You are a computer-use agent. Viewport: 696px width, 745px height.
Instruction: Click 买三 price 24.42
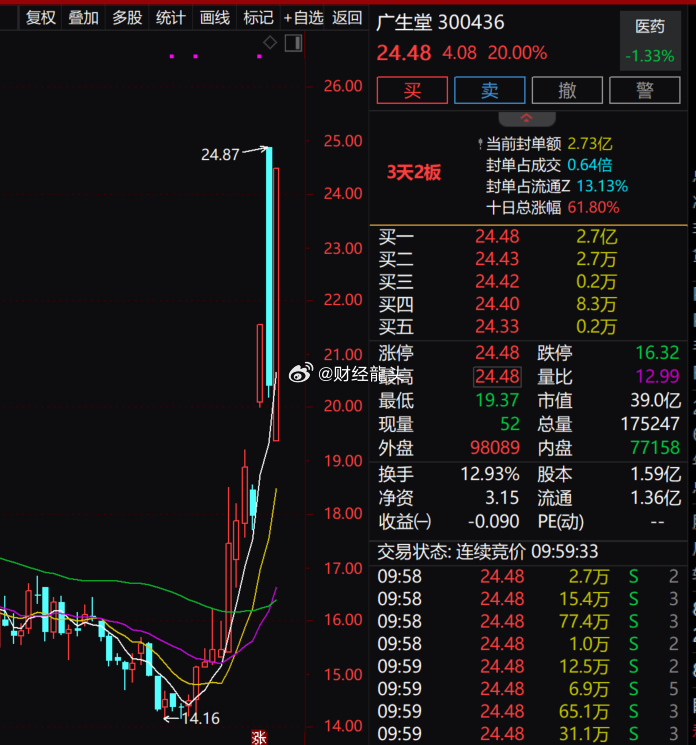pos(497,282)
